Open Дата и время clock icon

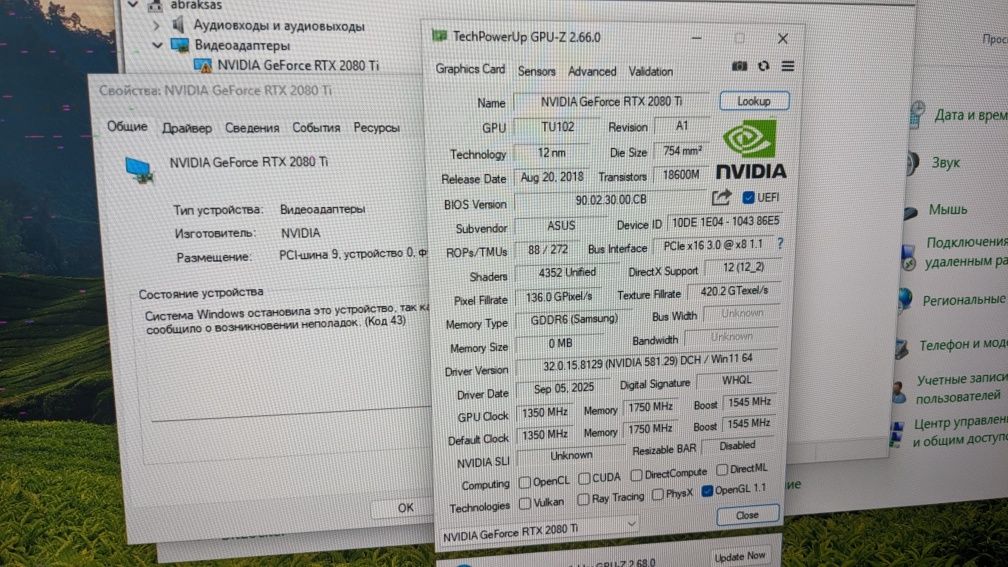click(x=917, y=114)
